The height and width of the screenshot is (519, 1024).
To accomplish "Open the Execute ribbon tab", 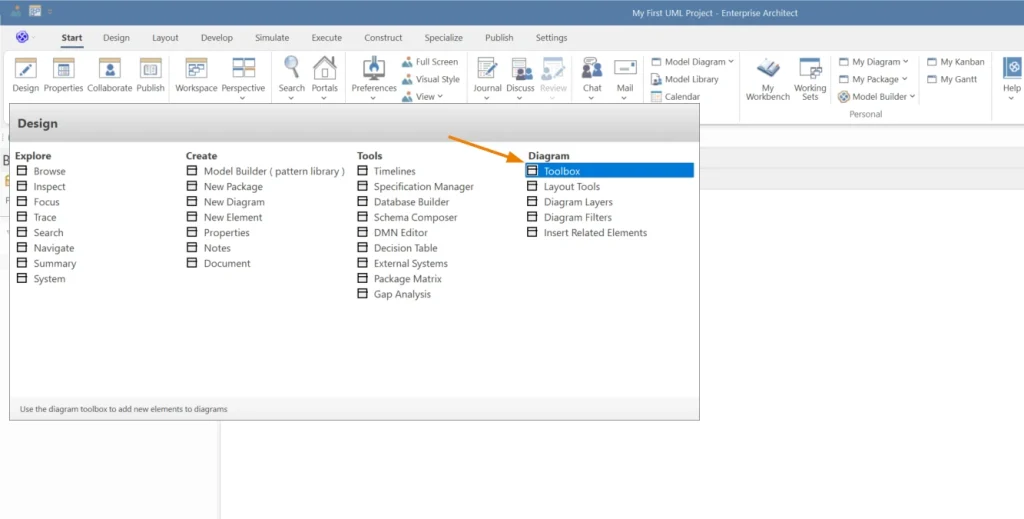I will (x=327, y=38).
